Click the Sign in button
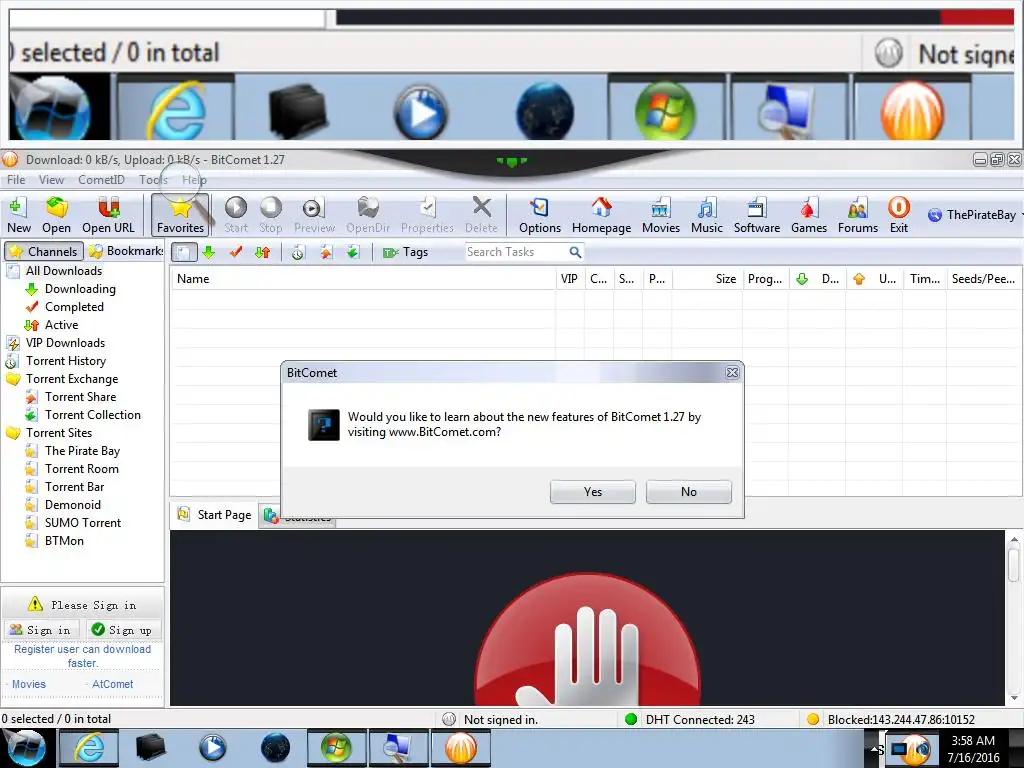This screenshot has height=768, width=1024. (40, 630)
